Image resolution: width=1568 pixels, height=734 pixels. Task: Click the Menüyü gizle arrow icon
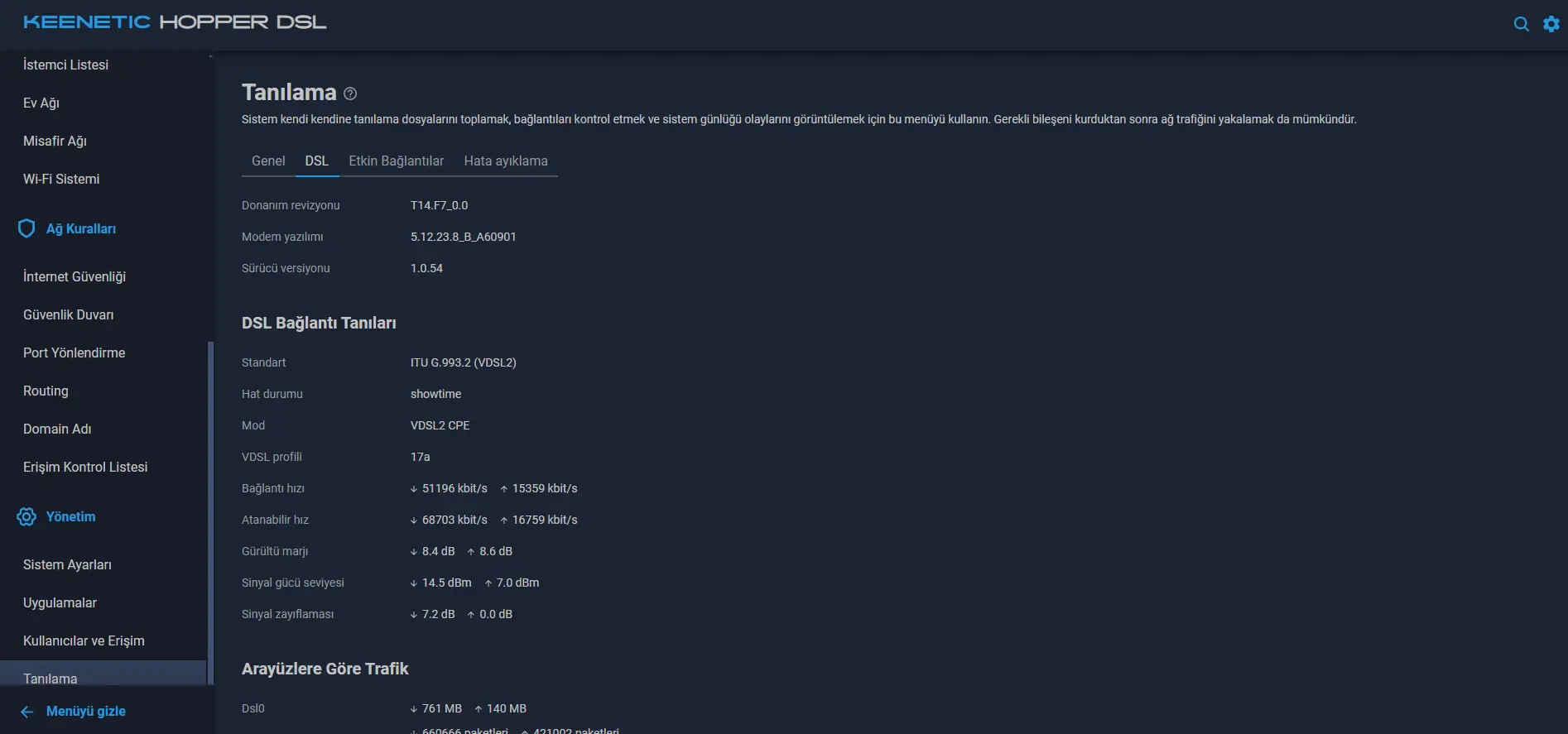27,712
